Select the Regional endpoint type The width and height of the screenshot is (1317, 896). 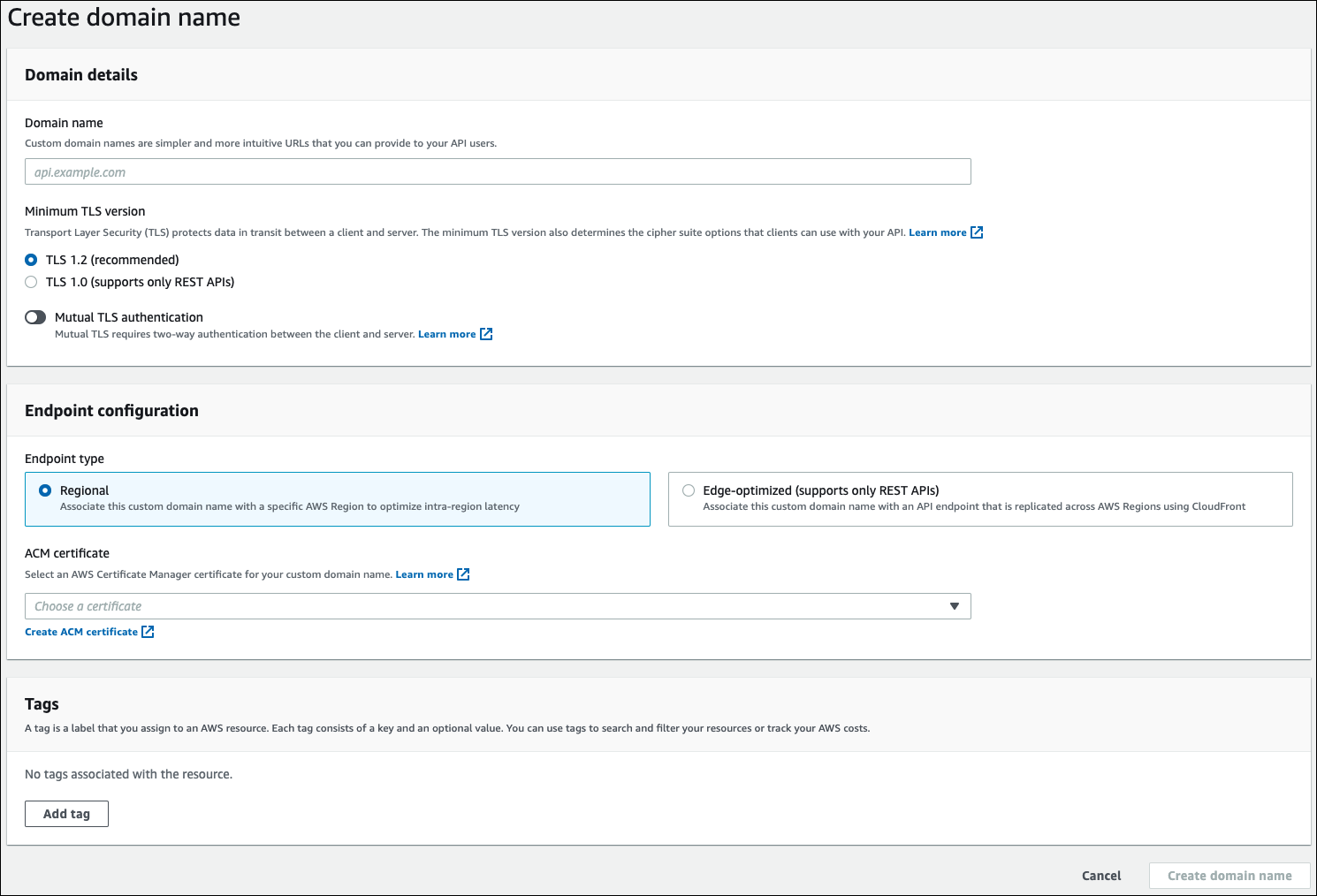coord(45,490)
